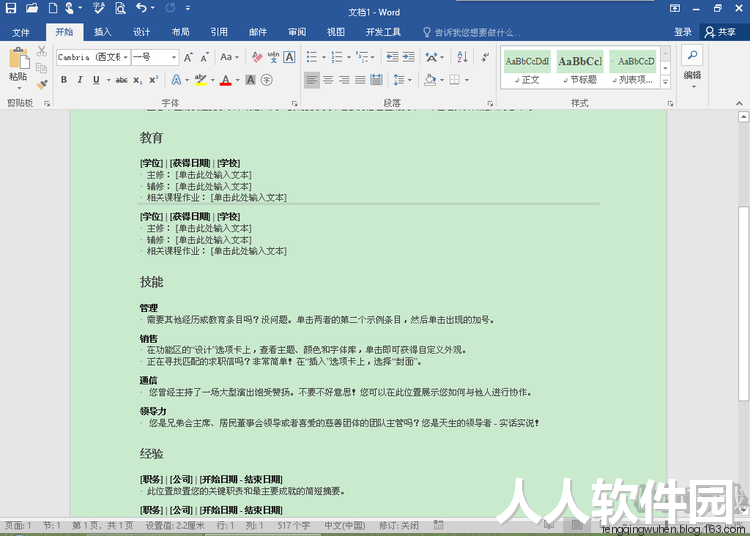Apply enclosed character formatting
Image resolution: width=750 pixels, height=536 pixels.
(x=267, y=80)
